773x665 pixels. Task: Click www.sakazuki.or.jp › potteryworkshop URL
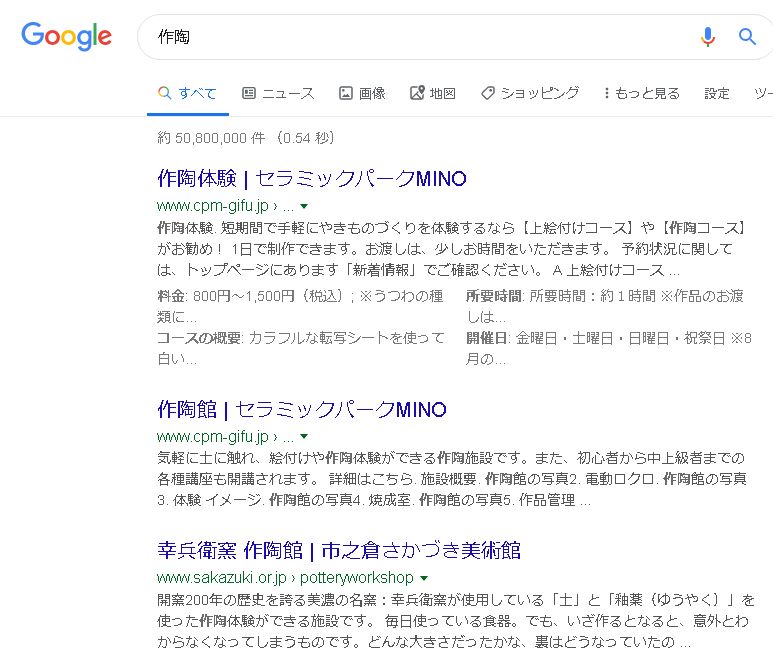[x=285, y=578]
